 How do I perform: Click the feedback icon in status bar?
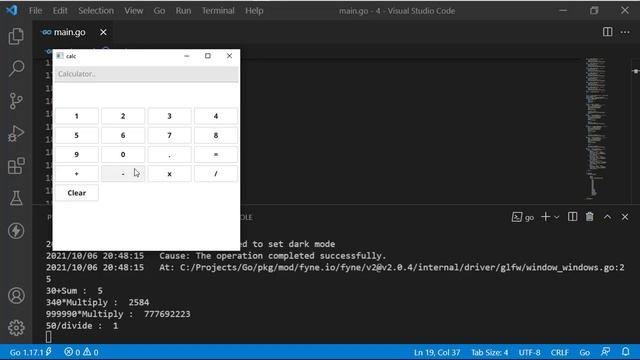[606, 352]
